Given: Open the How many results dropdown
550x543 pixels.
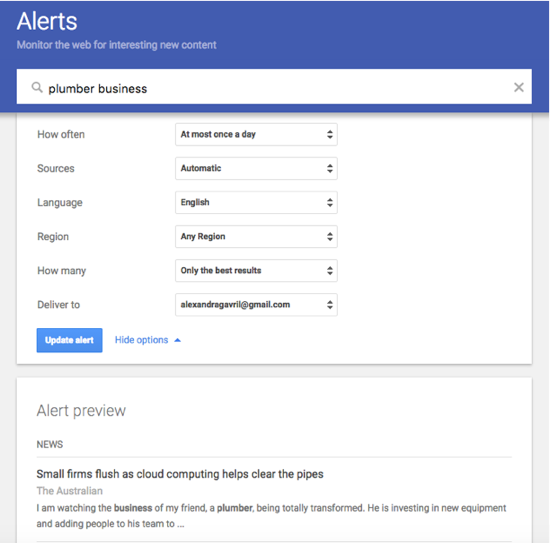Looking at the screenshot, I should pyautogui.click(x=256, y=270).
